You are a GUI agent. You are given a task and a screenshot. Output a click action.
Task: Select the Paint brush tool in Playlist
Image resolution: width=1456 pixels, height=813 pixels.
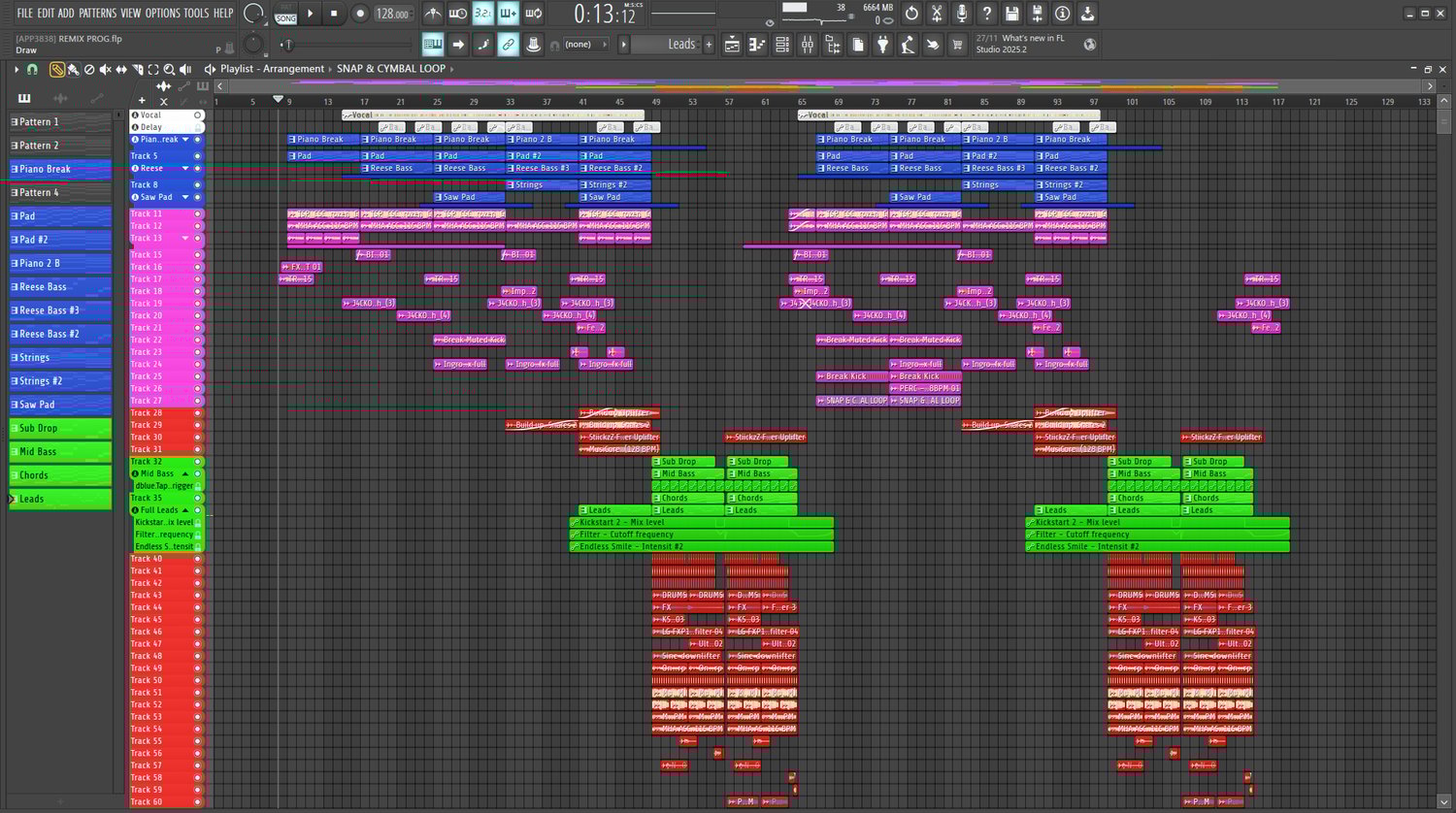pos(73,69)
